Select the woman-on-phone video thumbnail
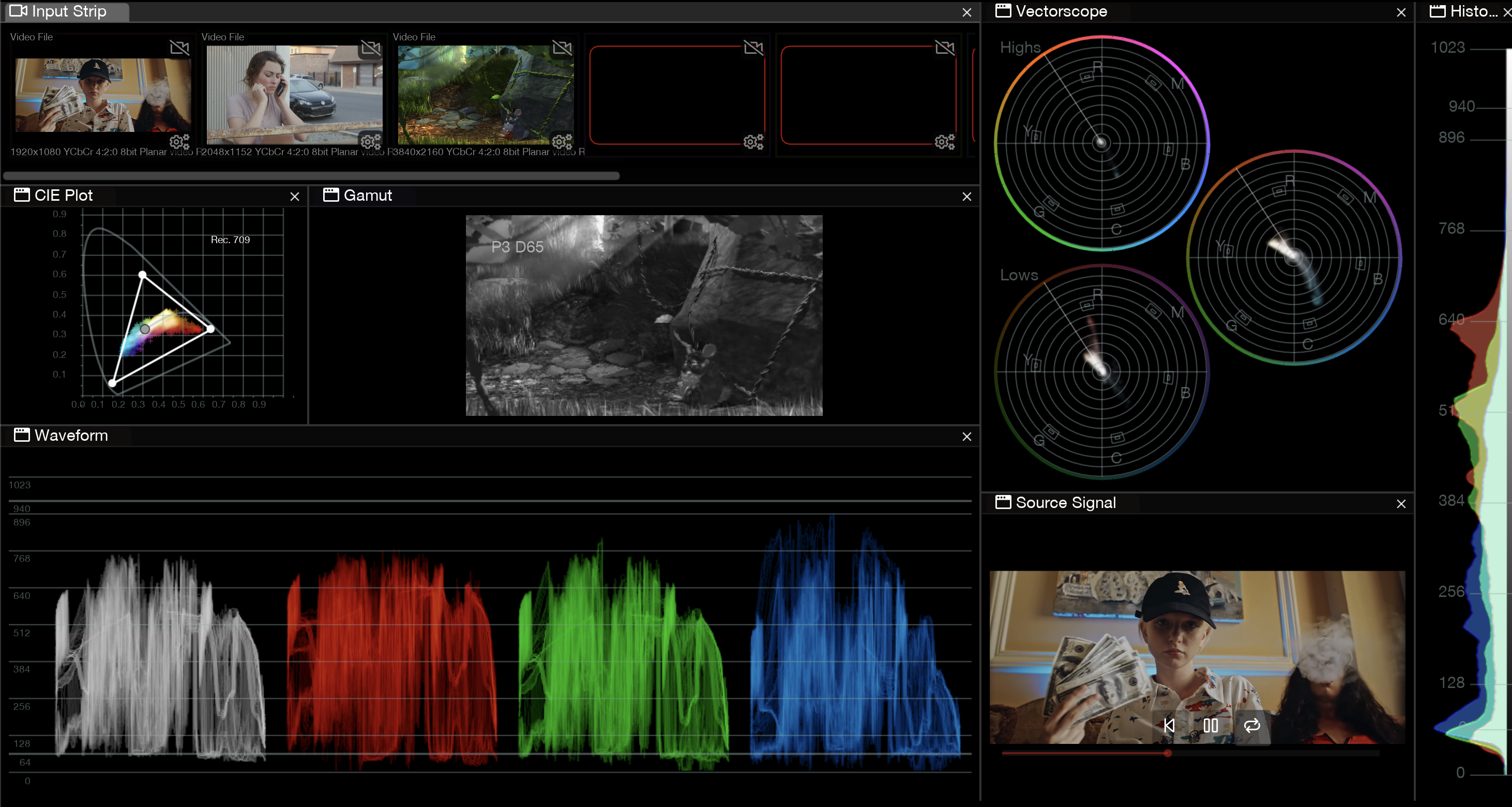Viewport: 1512px width, 807px height. (294, 94)
